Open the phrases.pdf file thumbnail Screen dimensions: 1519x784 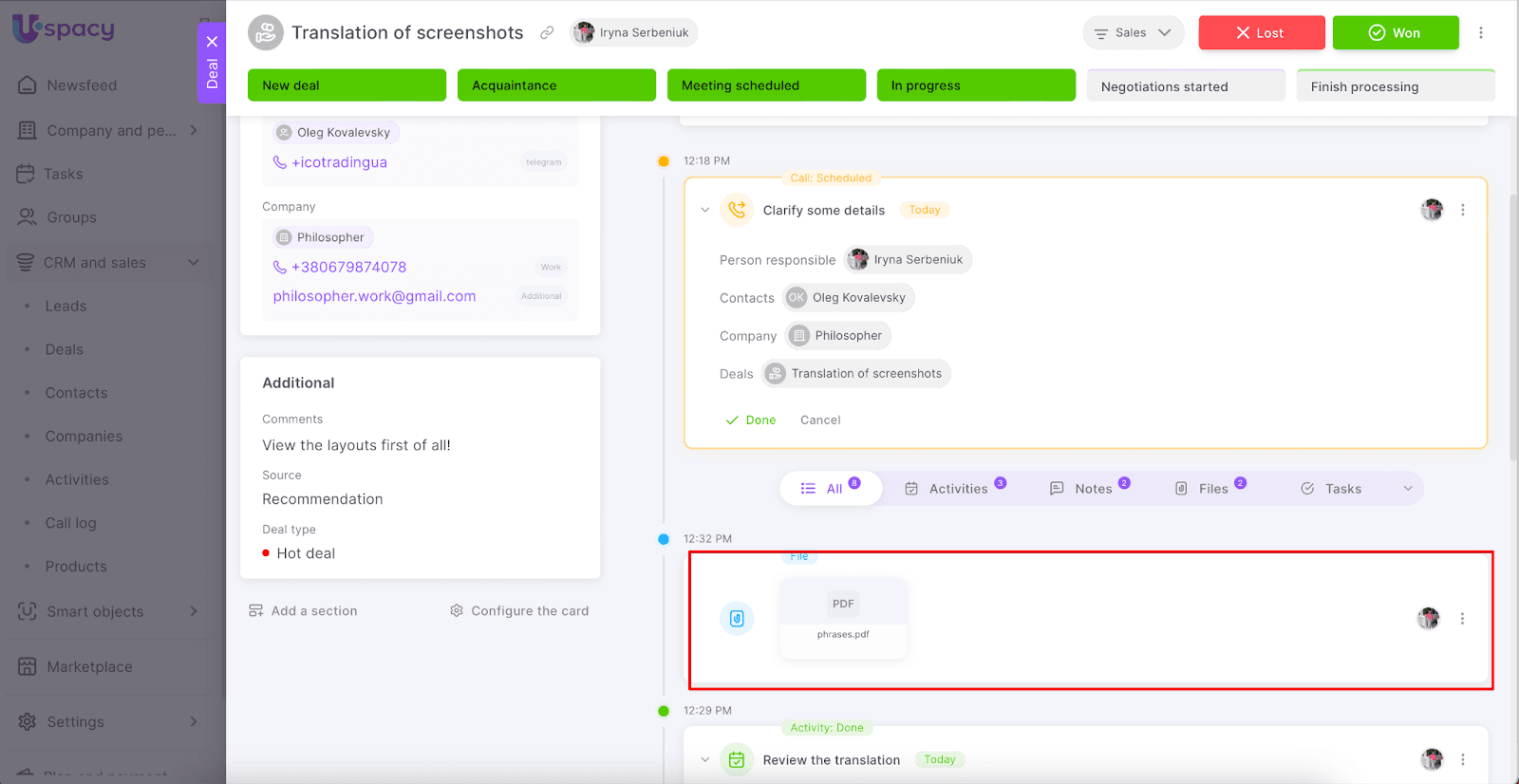coord(843,617)
